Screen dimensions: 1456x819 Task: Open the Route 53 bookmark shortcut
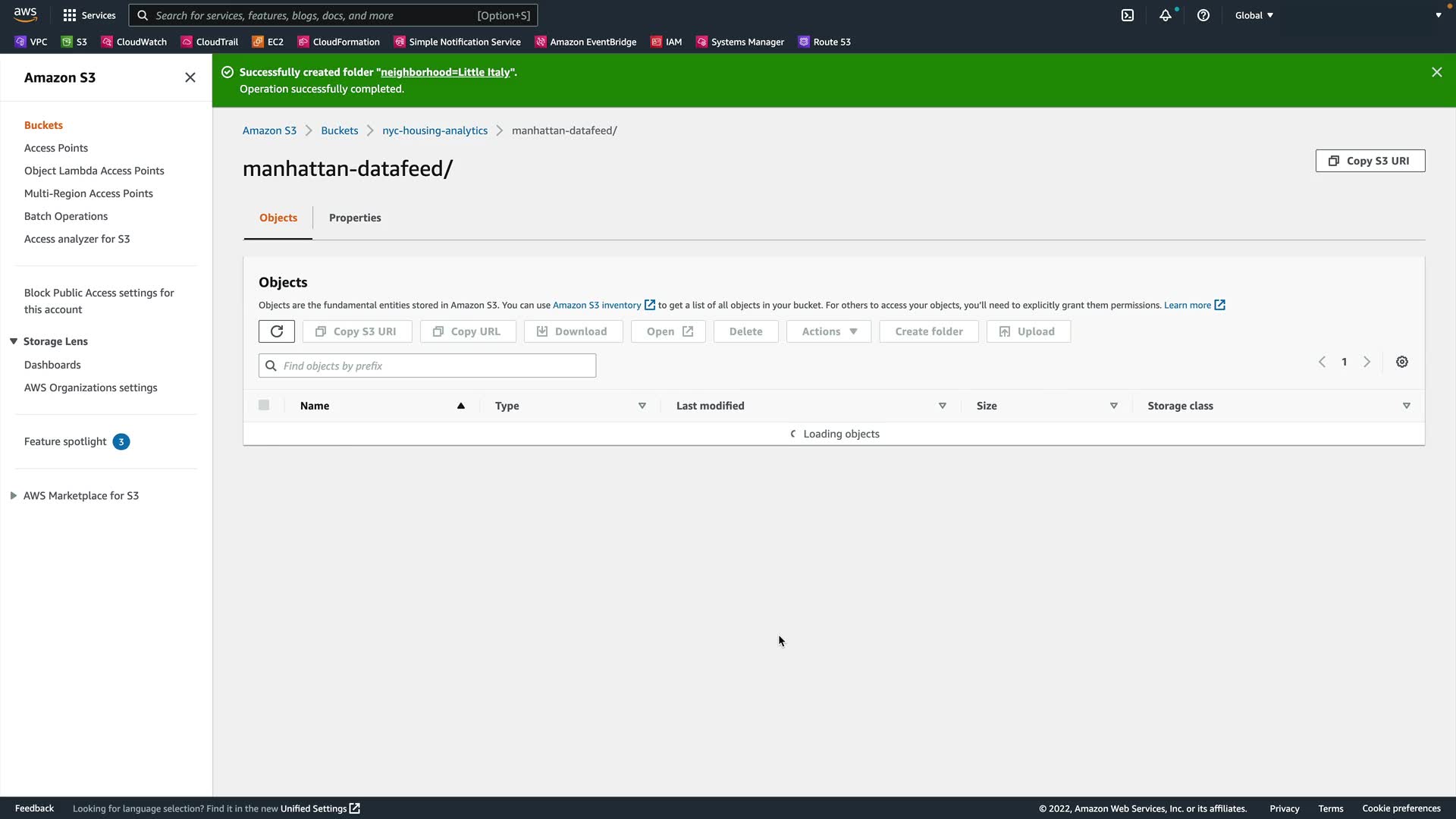(824, 42)
